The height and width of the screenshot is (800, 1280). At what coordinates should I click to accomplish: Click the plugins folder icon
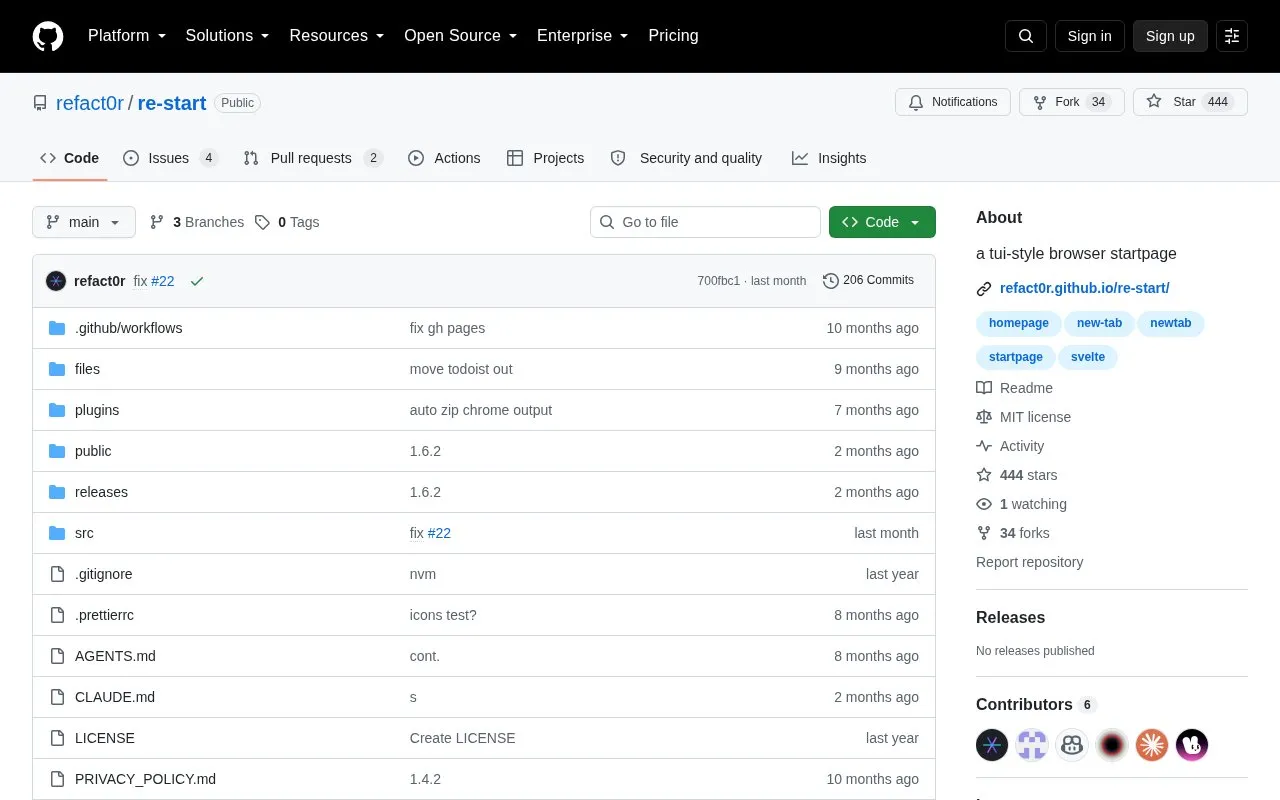[x=57, y=410]
